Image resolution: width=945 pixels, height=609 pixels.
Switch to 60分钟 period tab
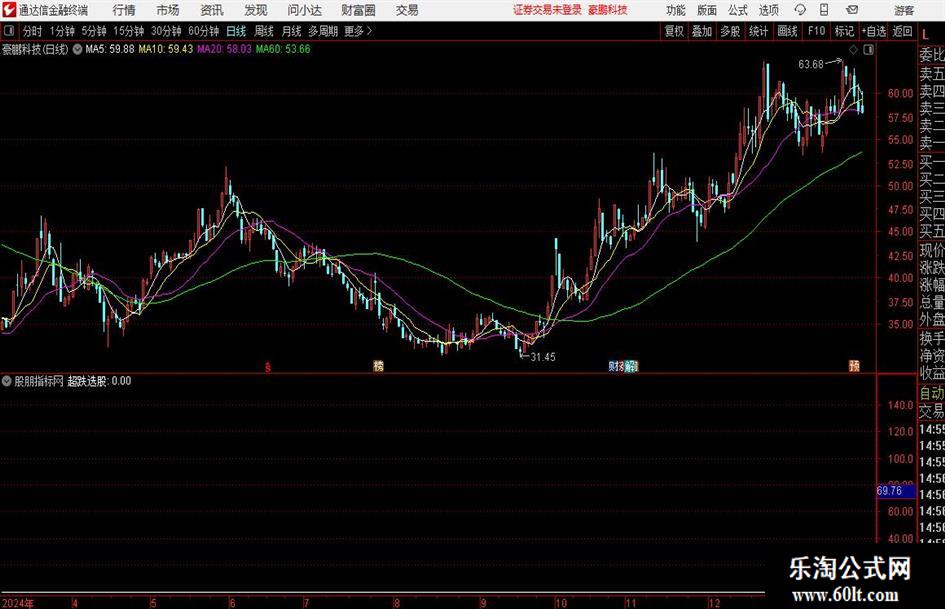coord(204,31)
